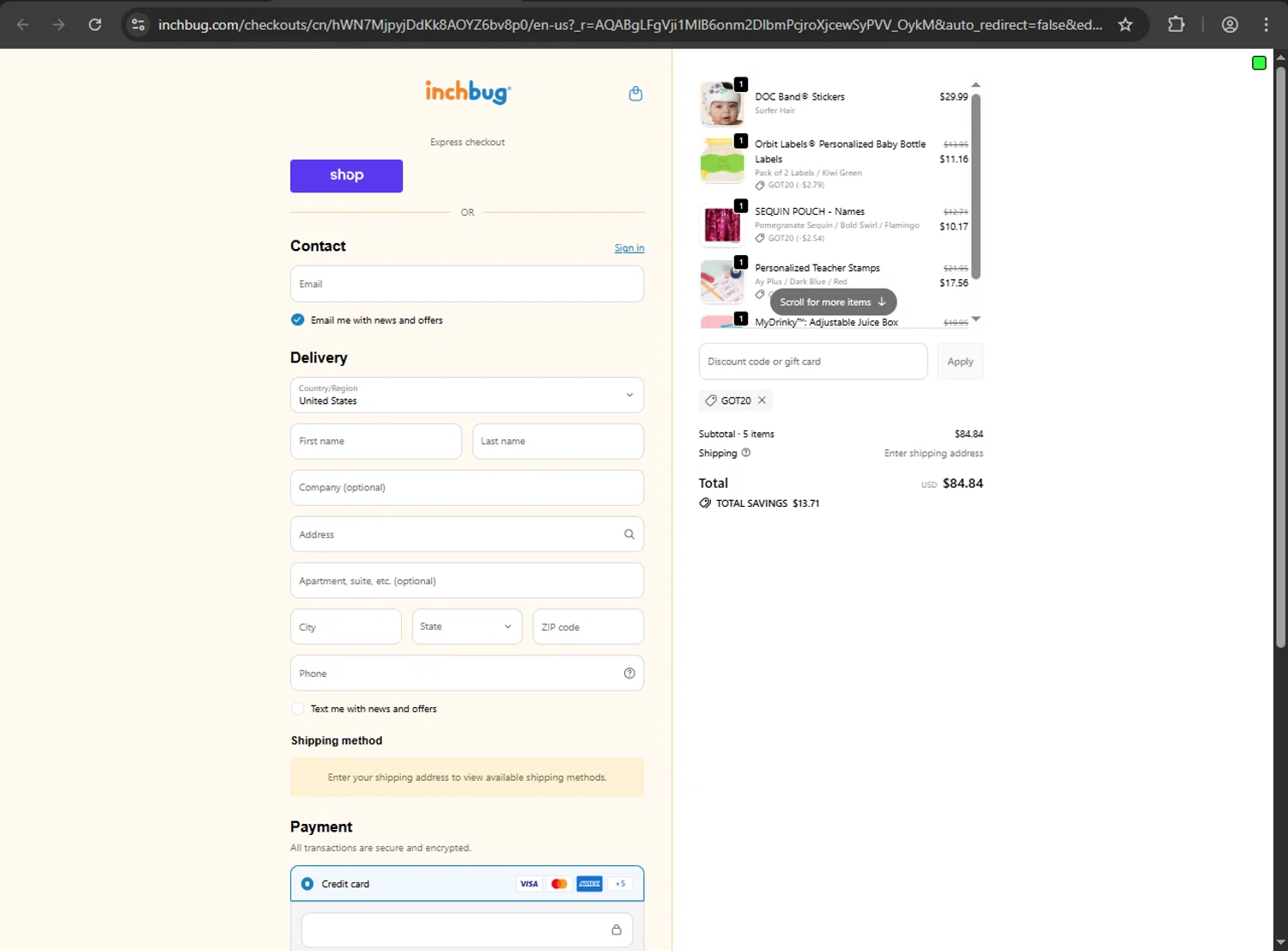Open the shopping bag cart icon

[635, 94]
